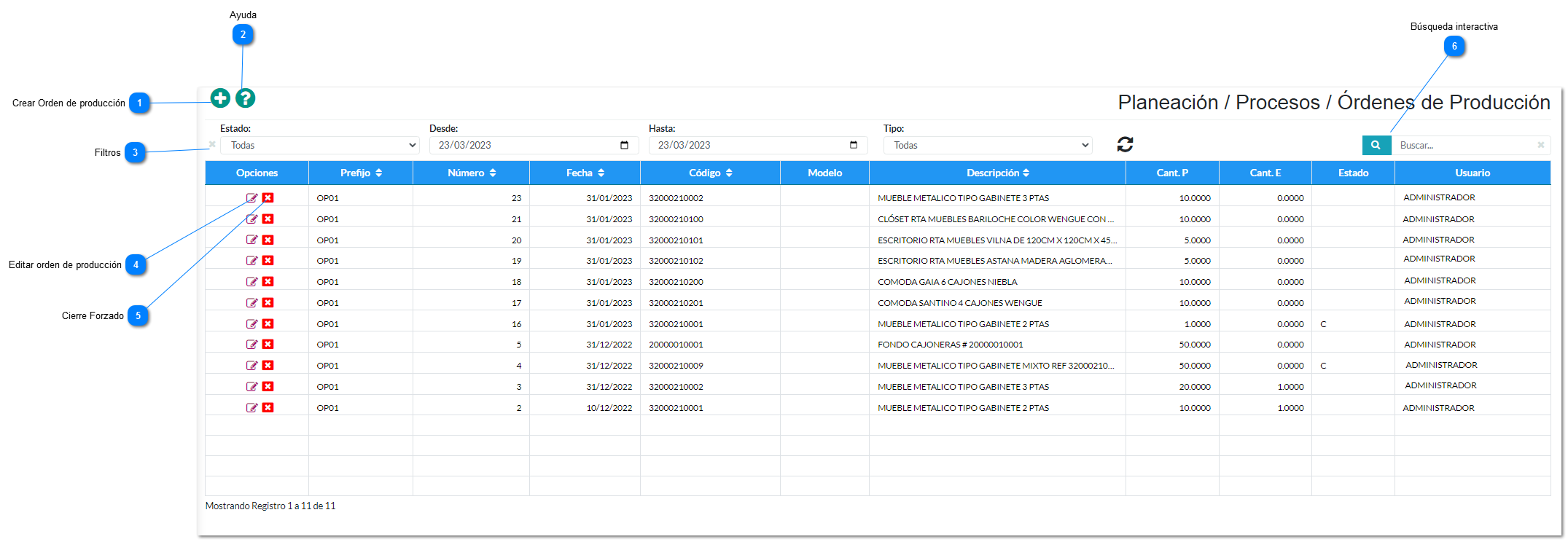Sort the table by Código column
Screen dimensions: 1568x542
click(x=711, y=173)
